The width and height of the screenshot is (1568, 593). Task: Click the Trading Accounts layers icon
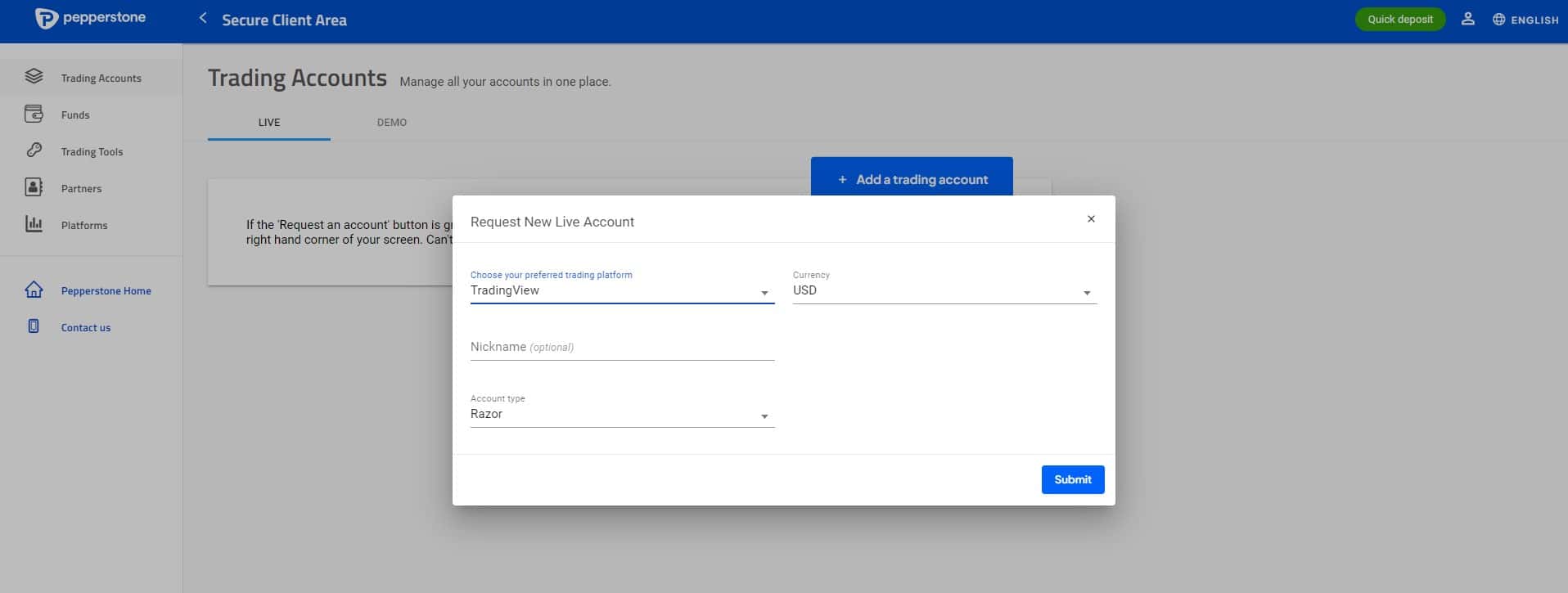[x=34, y=76]
